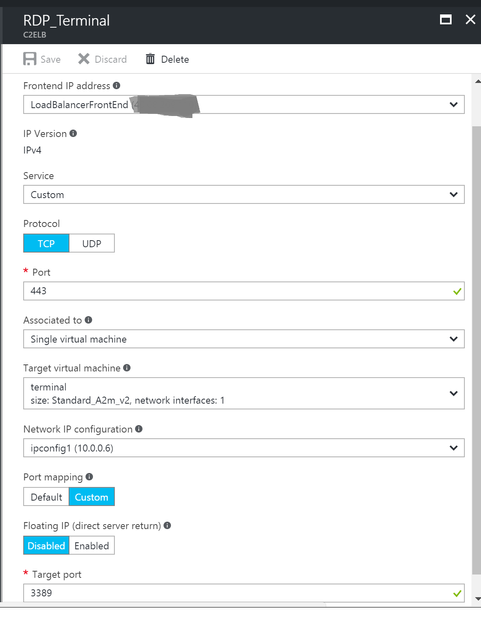Click info icon next to Port mapping
Viewport: 481px width, 617px height.
(89, 477)
